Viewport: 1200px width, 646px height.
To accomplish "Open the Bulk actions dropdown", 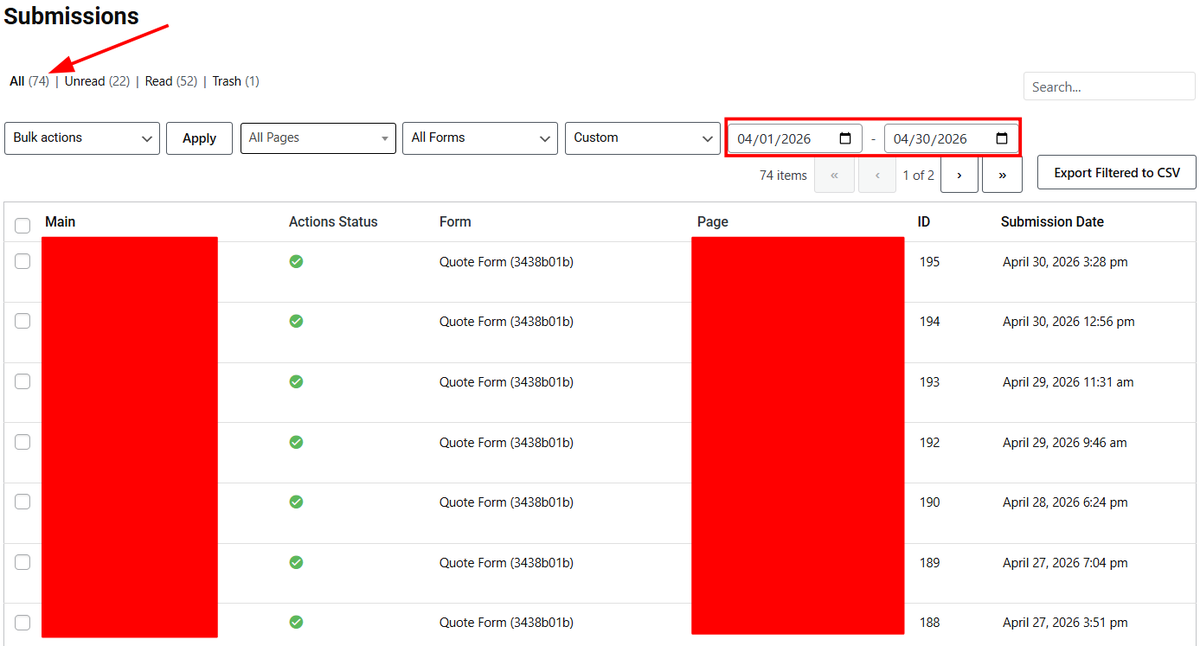I will tap(82, 138).
